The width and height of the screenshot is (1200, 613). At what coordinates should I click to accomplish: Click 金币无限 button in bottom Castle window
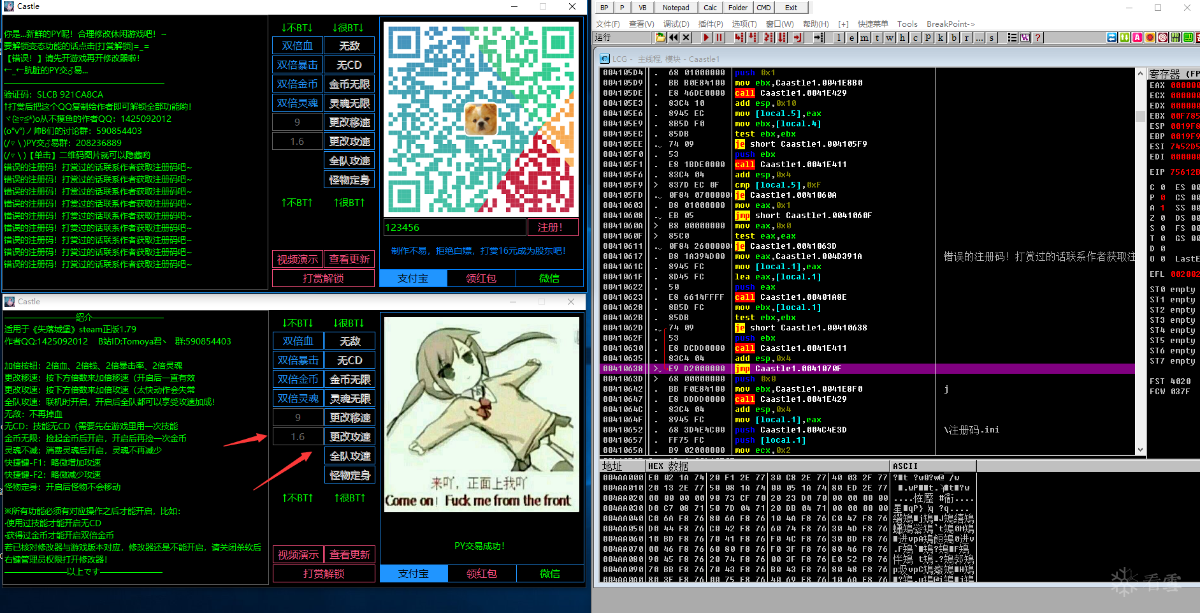(349, 379)
